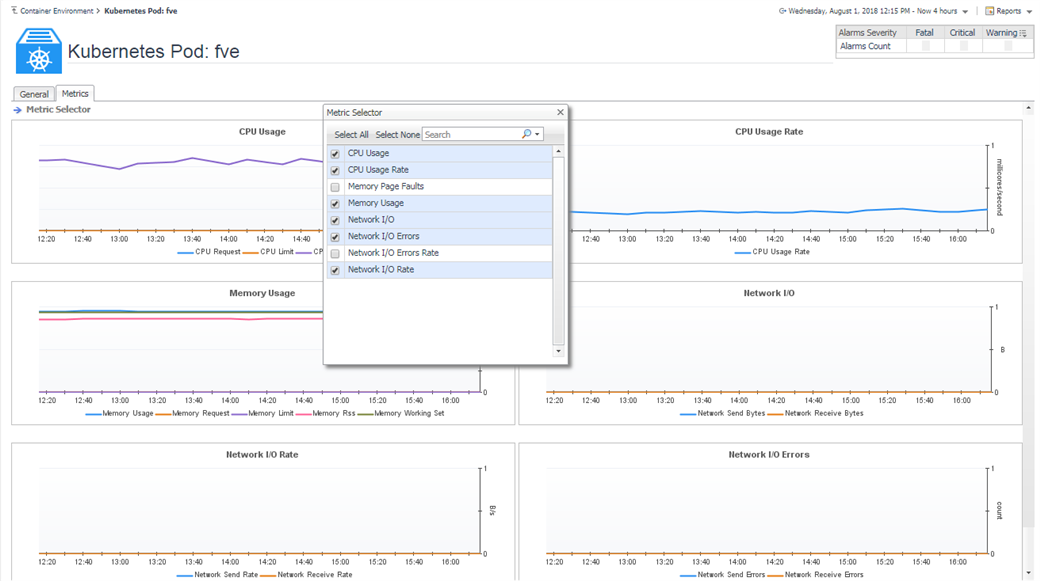Click the page scrollbar down arrow
Viewport: 1040px width, 581px height.
coord(1029,574)
